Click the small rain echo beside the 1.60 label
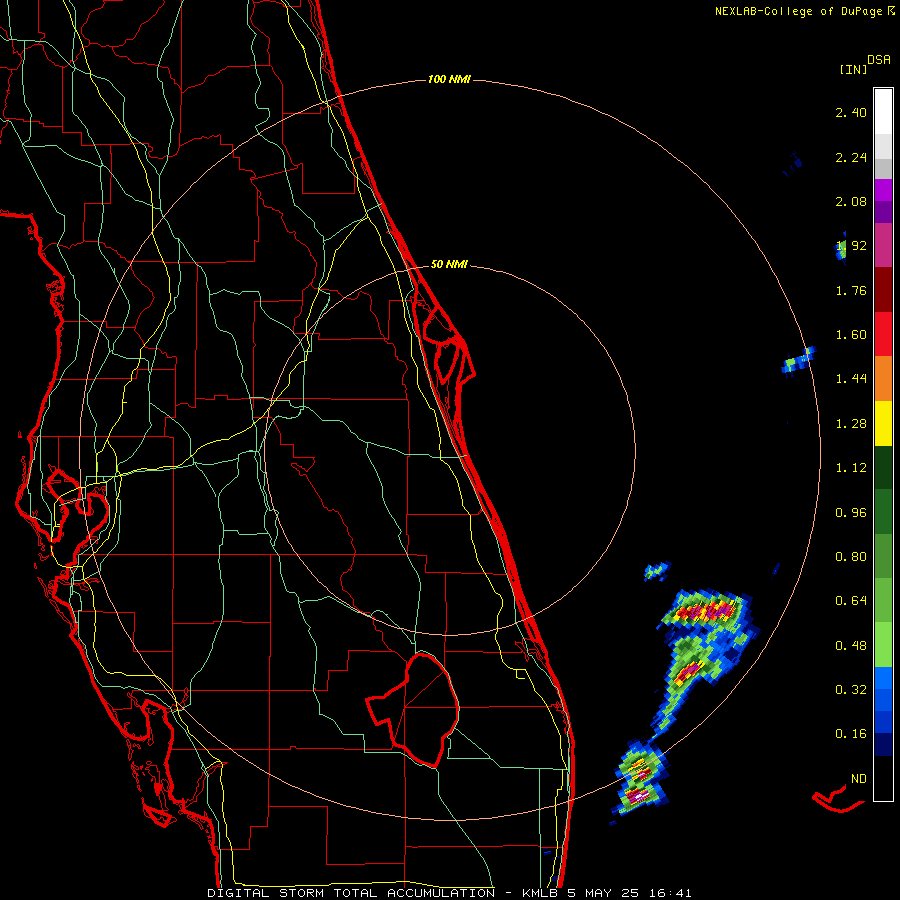Viewport: 900px width, 900px height. pos(798,360)
